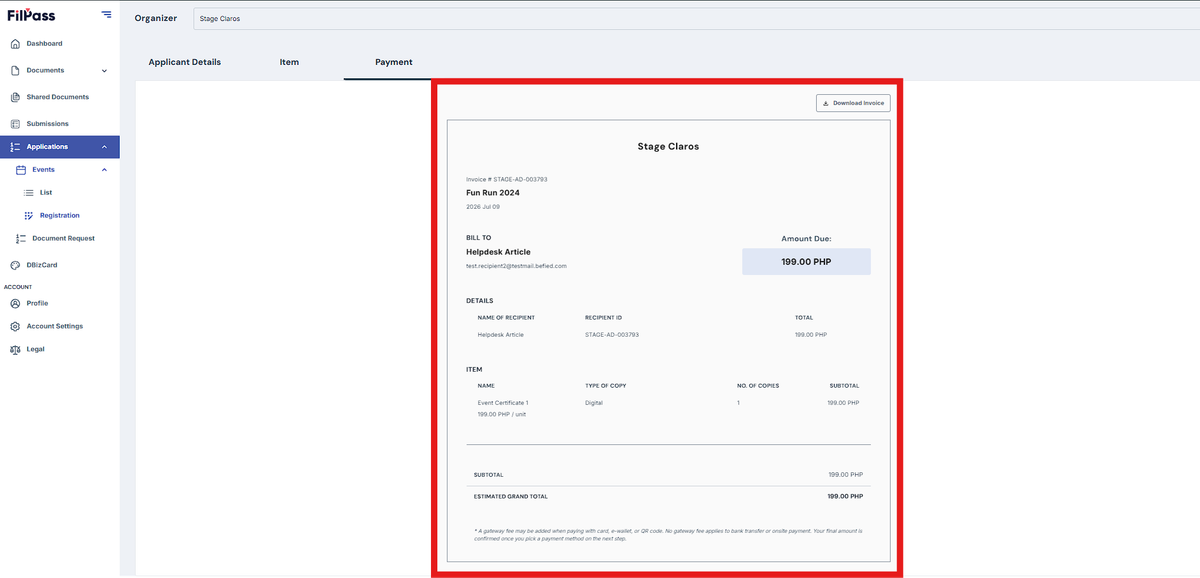The image size is (1200, 578).
Task: Click the date 2026 Jul 09
Action: 483,207
